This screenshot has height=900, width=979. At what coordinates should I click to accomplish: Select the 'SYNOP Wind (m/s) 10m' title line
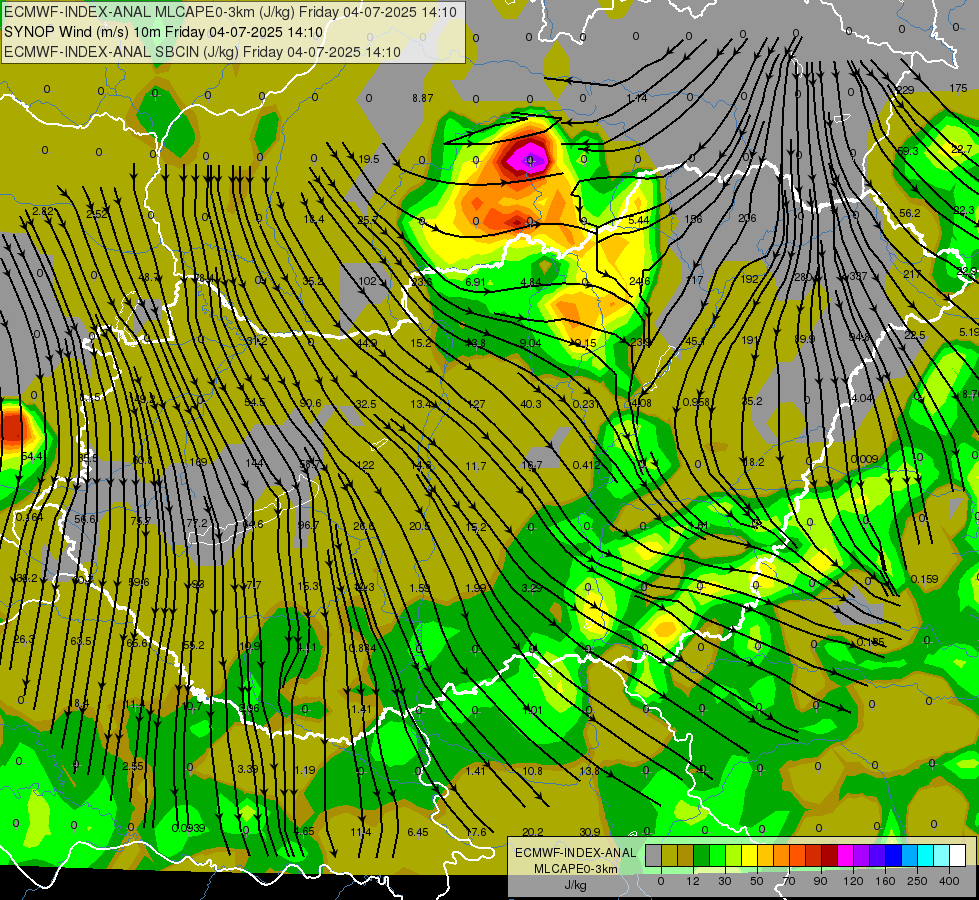click(164, 32)
